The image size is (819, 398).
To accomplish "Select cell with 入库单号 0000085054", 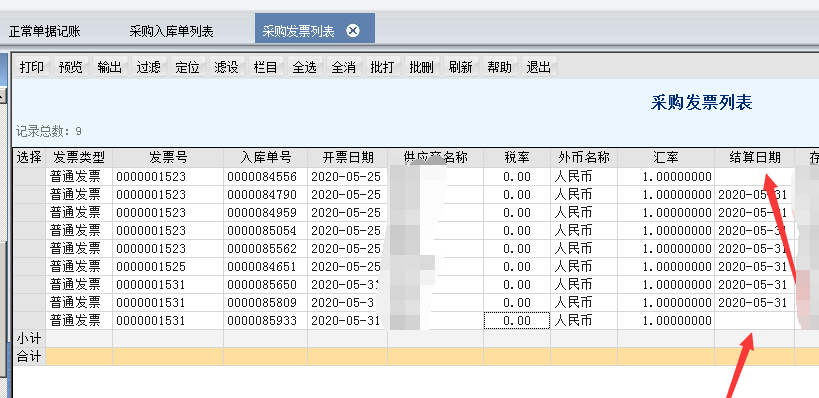I will pyautogui.click(x=265, y=231).
